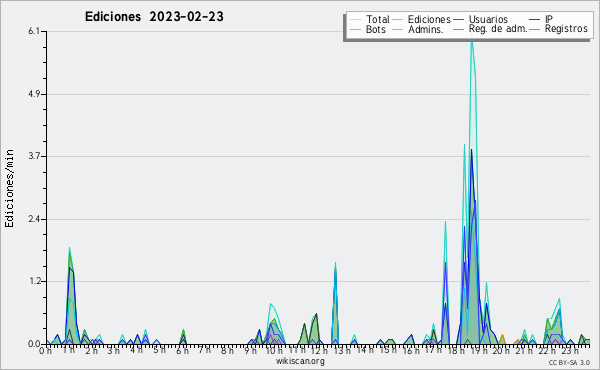Click the y-axis value 1.2
This screenshot has width=600, height=370.
[34, 281]
